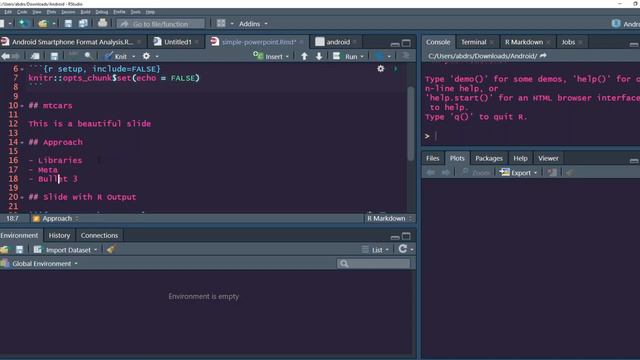Open find and replace magnifier icon
Image resolution: width=640 pixels, height=360 pixels.
click(88, 56)
